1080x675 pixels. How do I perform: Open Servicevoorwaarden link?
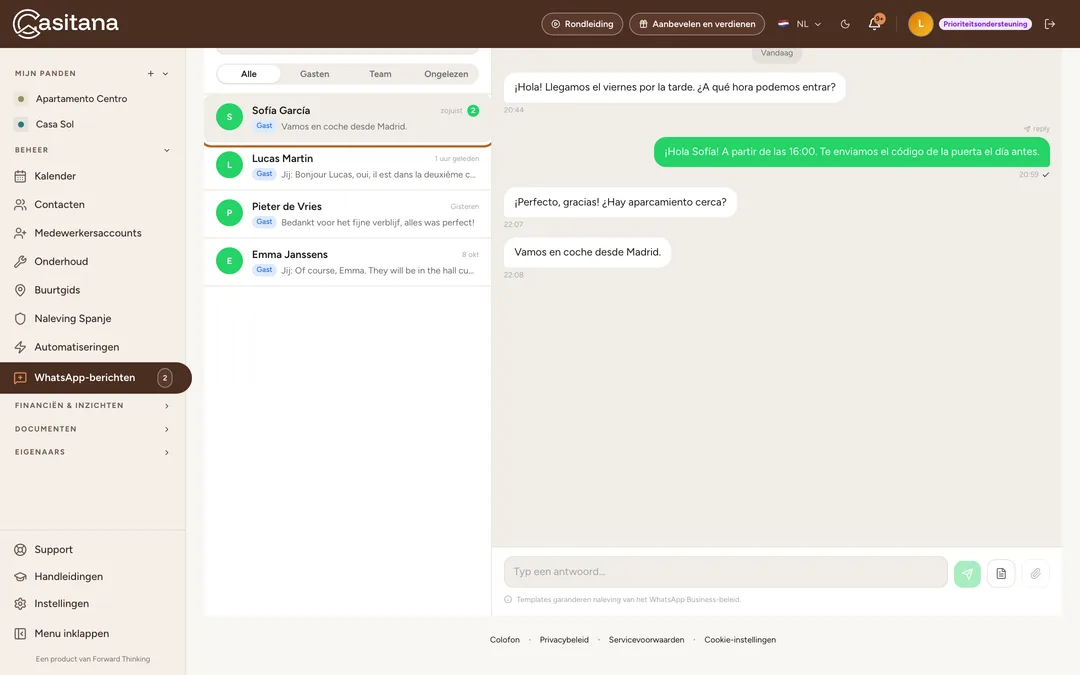pyautogui.click(x=646, y=640)
